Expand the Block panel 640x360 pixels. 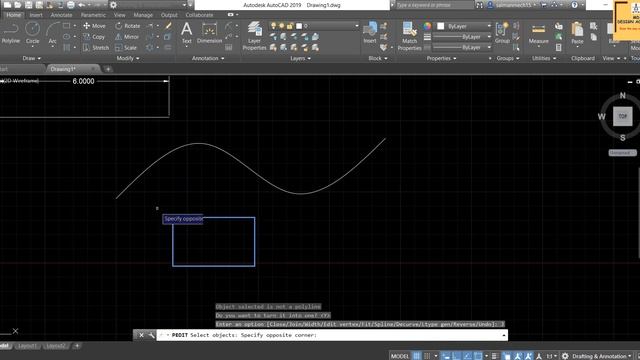(x=378, y=58)
